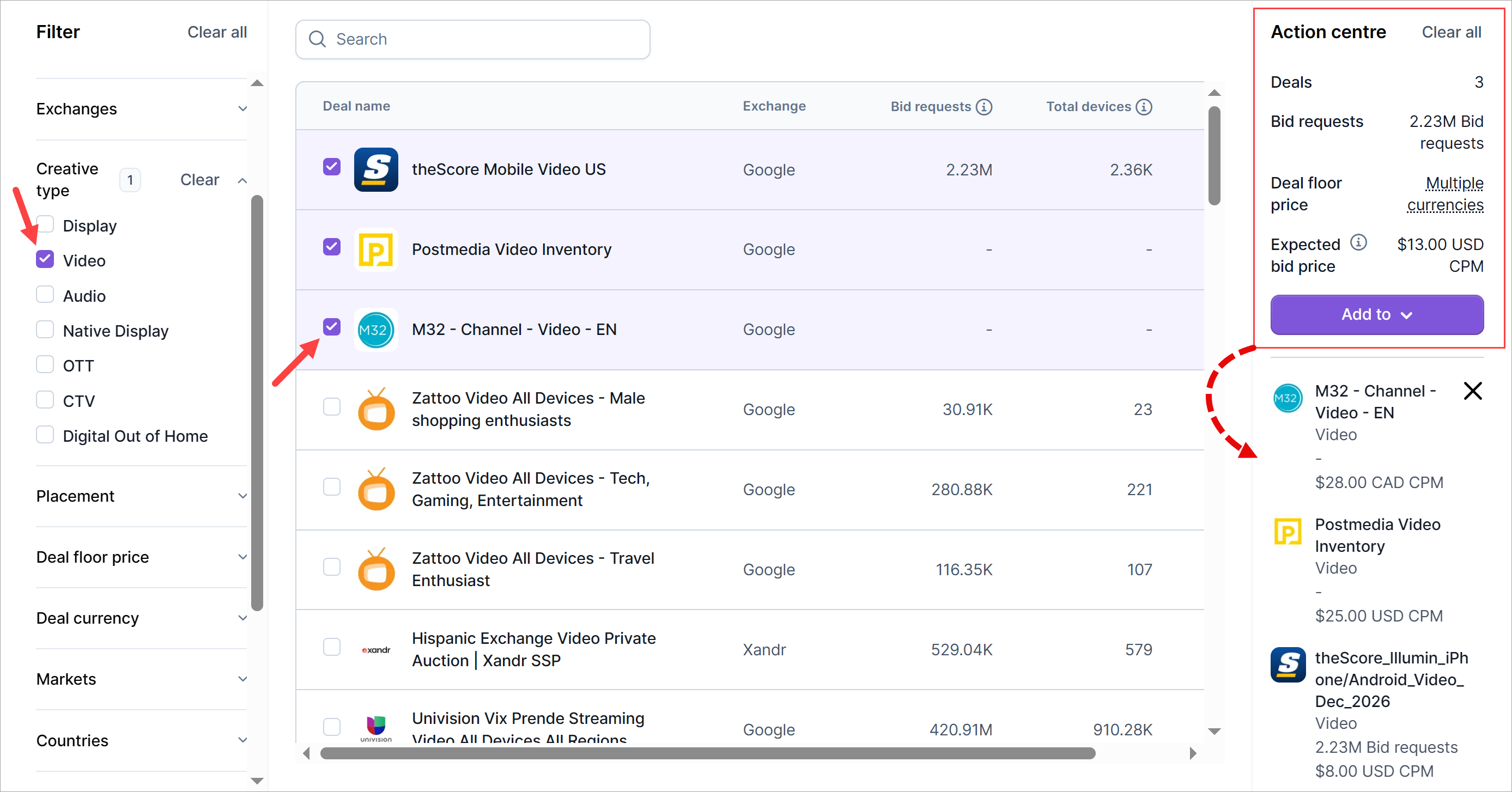Screen dimensions: 1512x792
Task: Click theScore Mobile Video US logo
Action: coord(375,169)
